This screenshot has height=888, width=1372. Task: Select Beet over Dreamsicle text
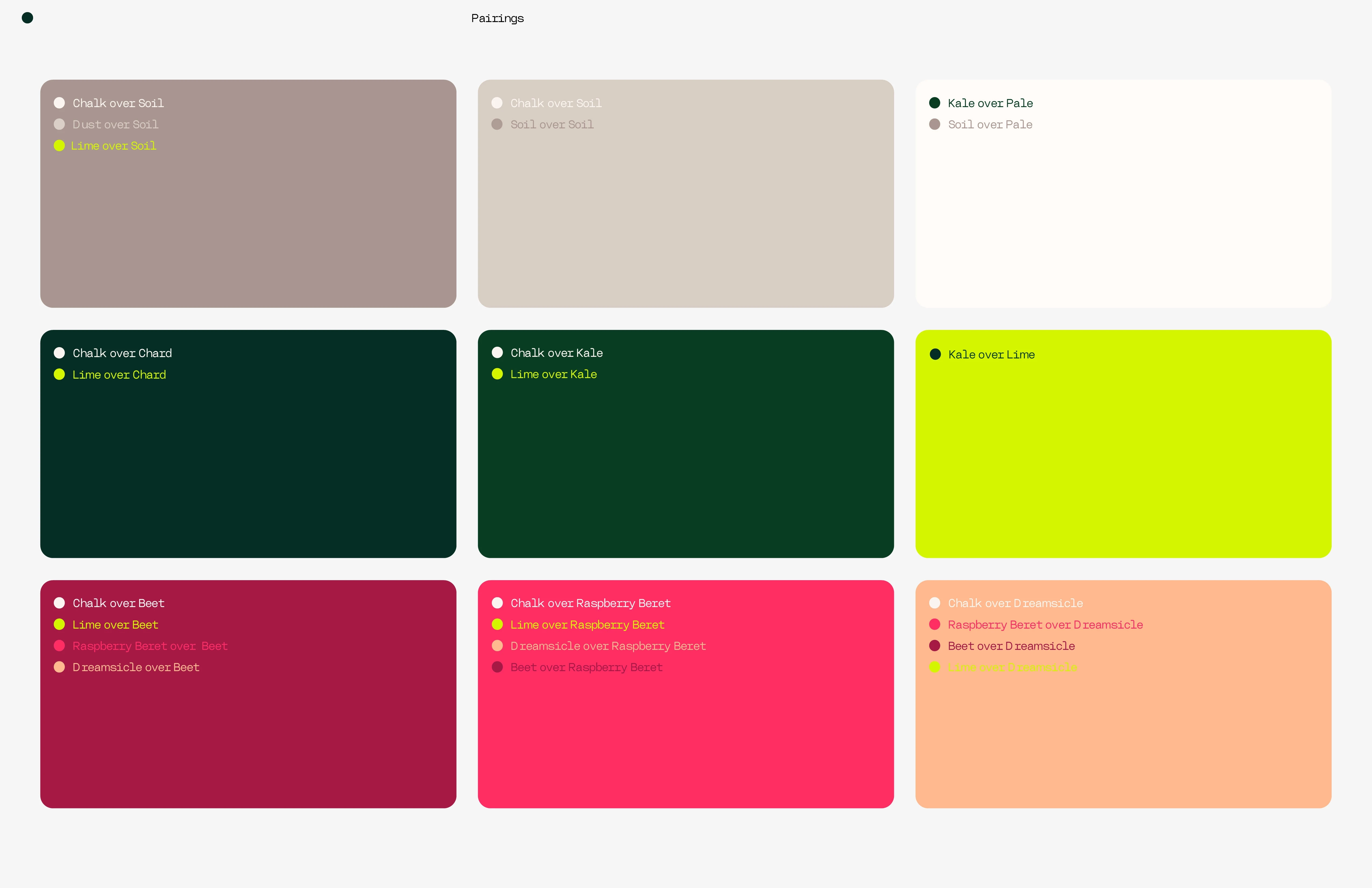coord(1011,646)
